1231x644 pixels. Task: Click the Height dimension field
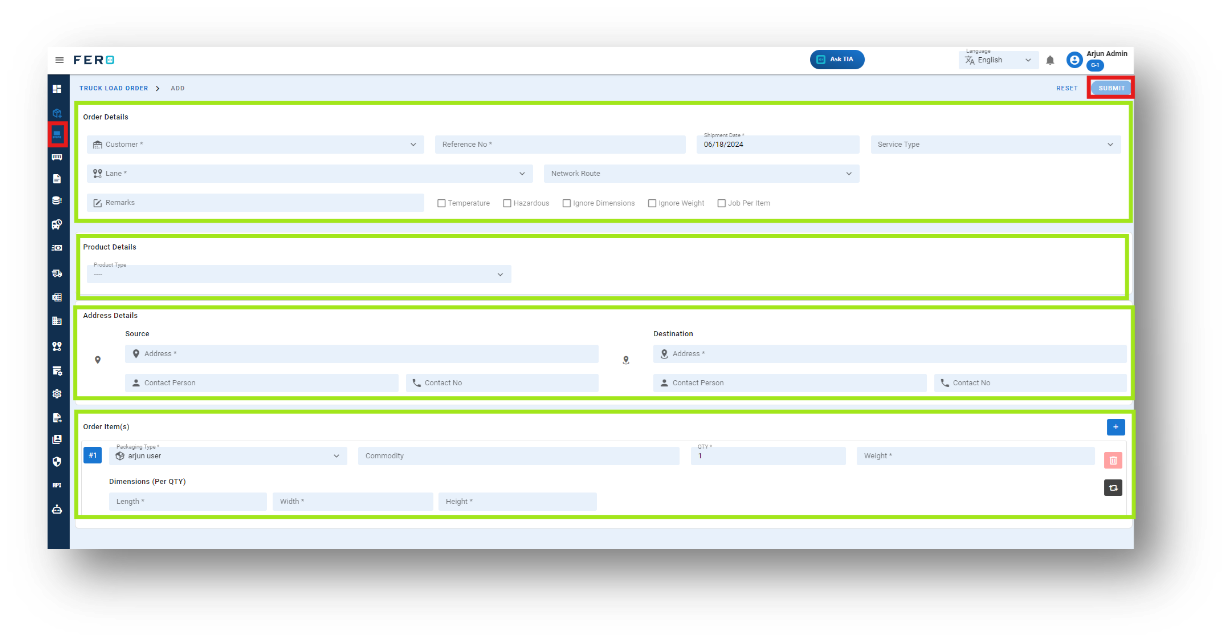pos(518,502)
